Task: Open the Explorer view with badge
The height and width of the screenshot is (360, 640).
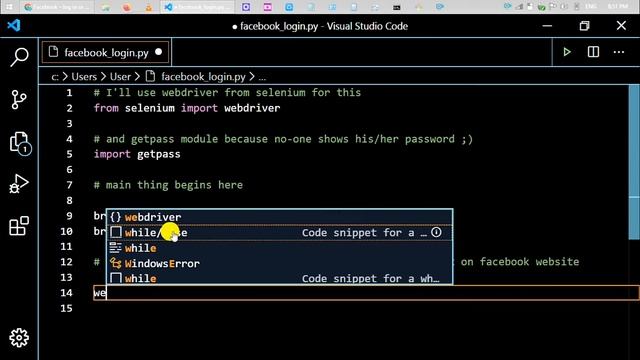Action: [x=20, y=143]
